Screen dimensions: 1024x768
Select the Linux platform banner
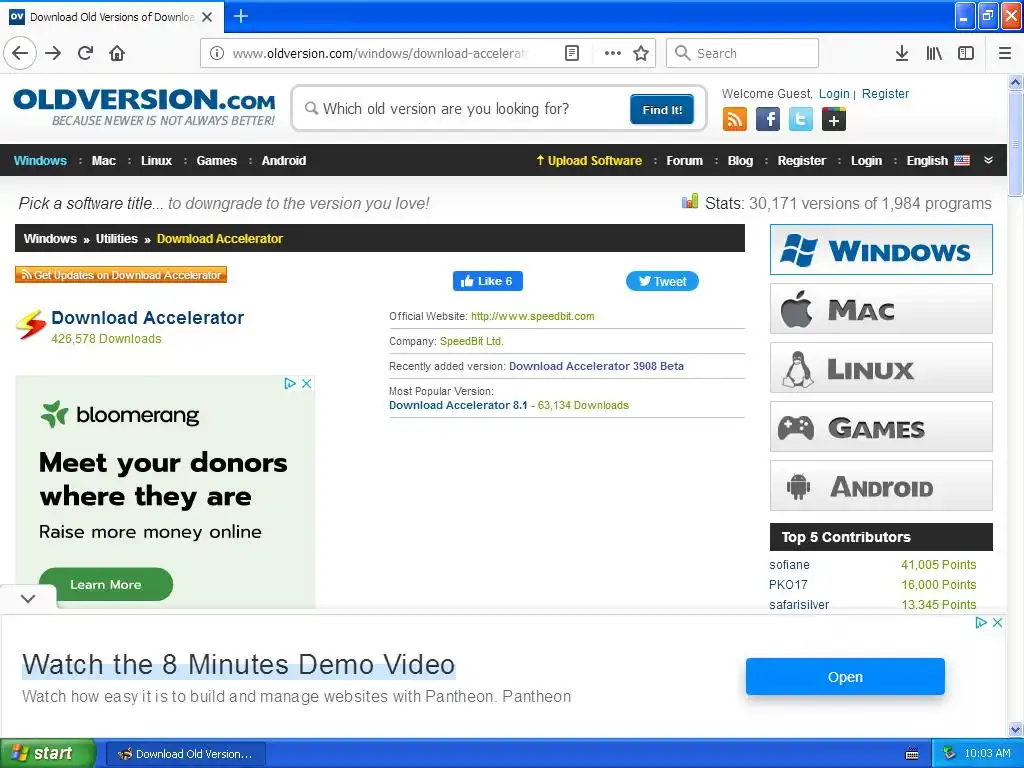point(881,368)
